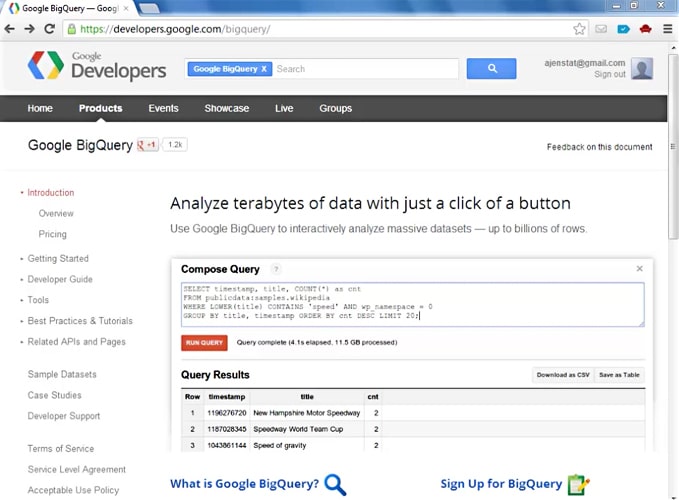
Task: Click Save as Table
Action: tap(619, 375)
